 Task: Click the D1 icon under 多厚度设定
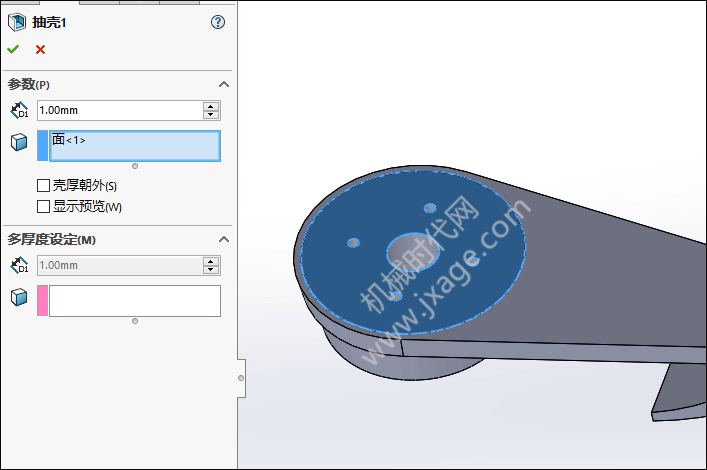(x=19, y=265)
